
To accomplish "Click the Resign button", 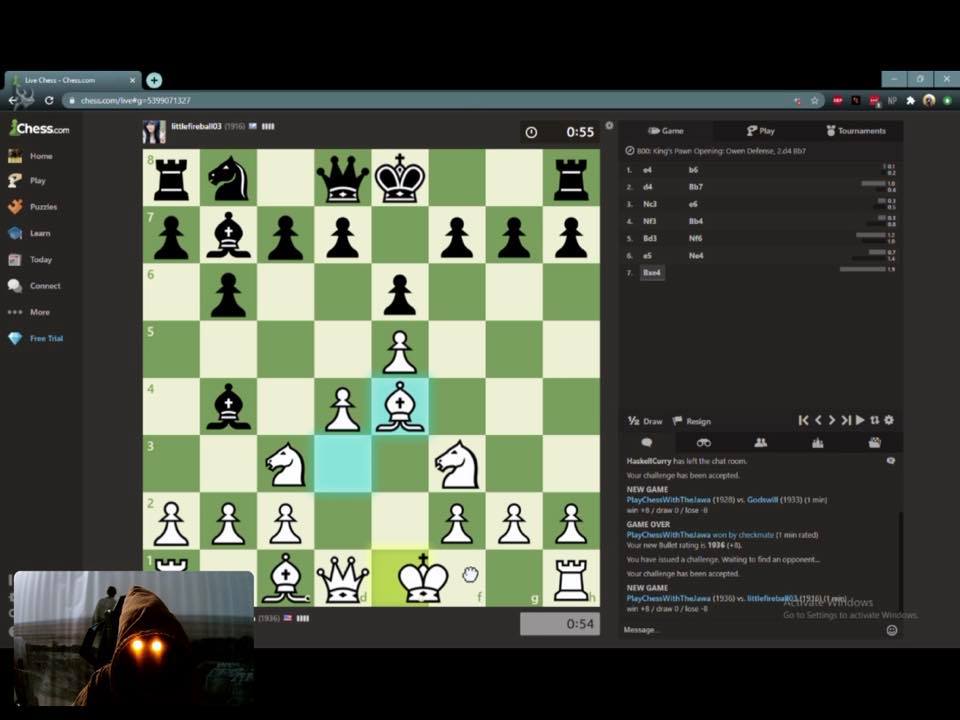I will click(692, 421).
